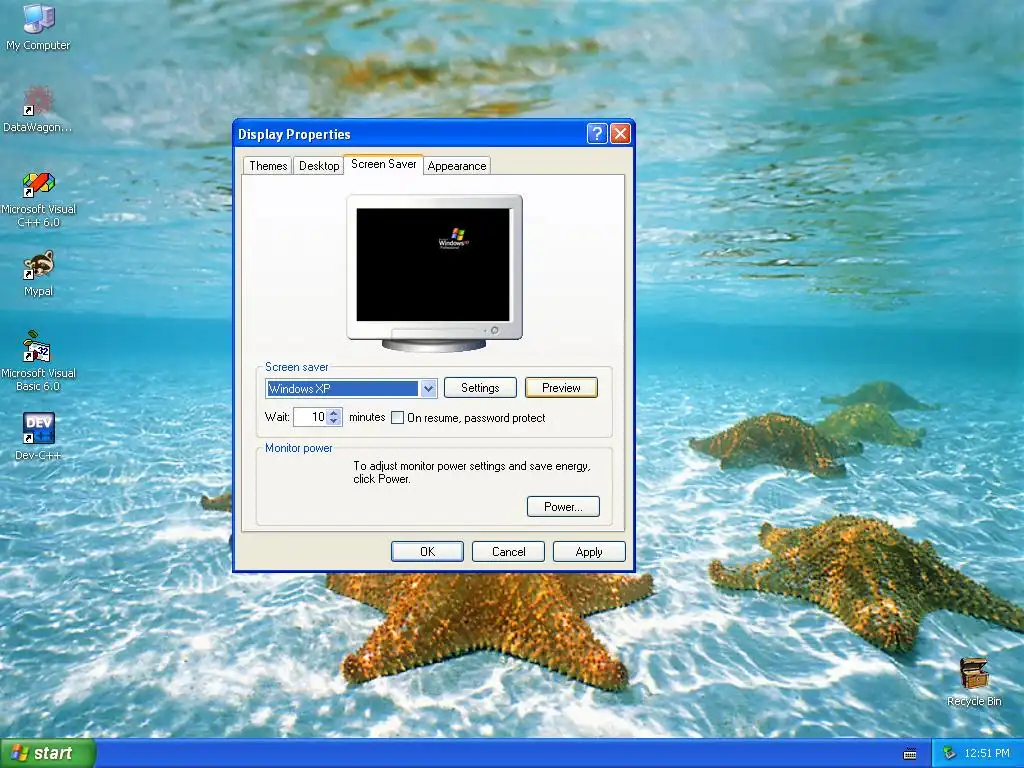Select the Screen Saver tab
The width and height of the screenshot is (1024, 768).
(x=383, y=164)
